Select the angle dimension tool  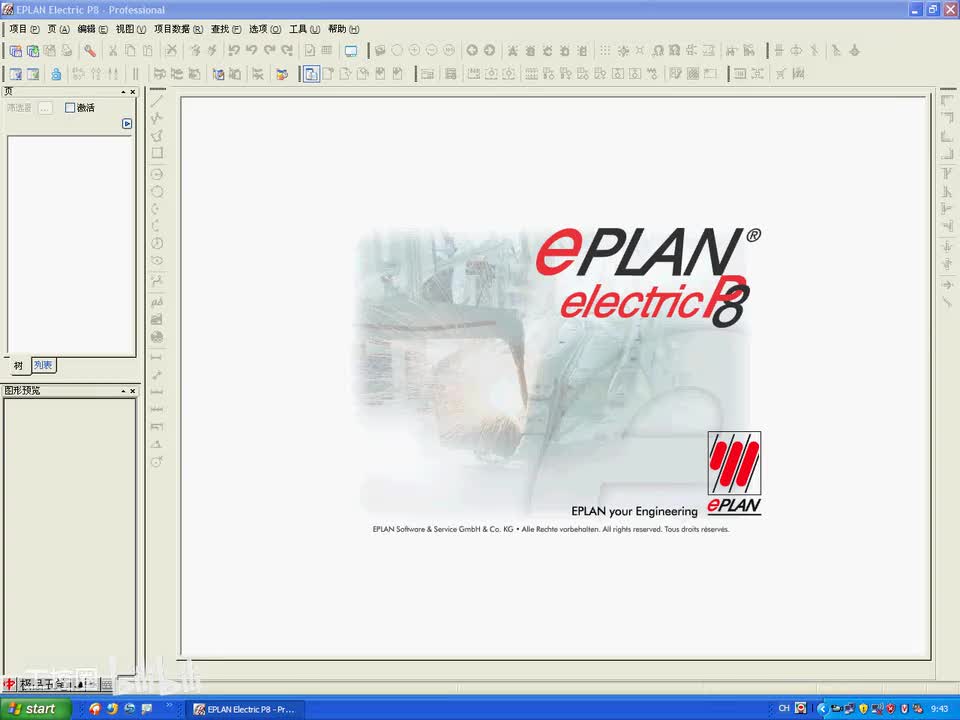pyautogui.click(x=157, y=444)
